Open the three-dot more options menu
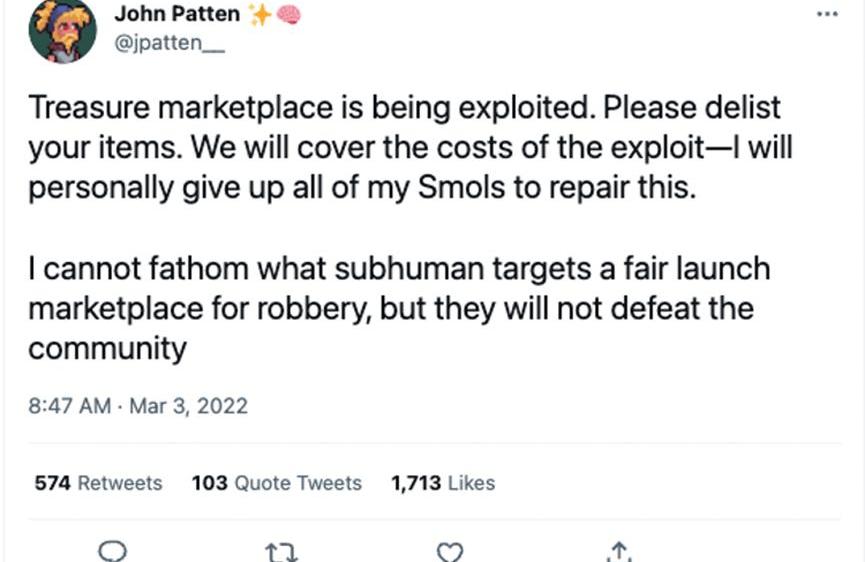Image resolution: width=865 pixels, height=562 pixels. click(x=828, y=14)
